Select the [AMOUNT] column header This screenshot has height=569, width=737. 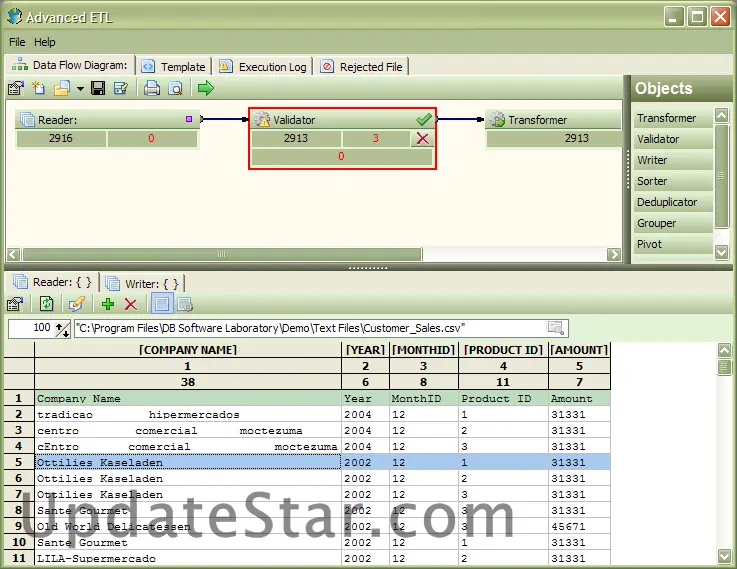pos(579,350)
